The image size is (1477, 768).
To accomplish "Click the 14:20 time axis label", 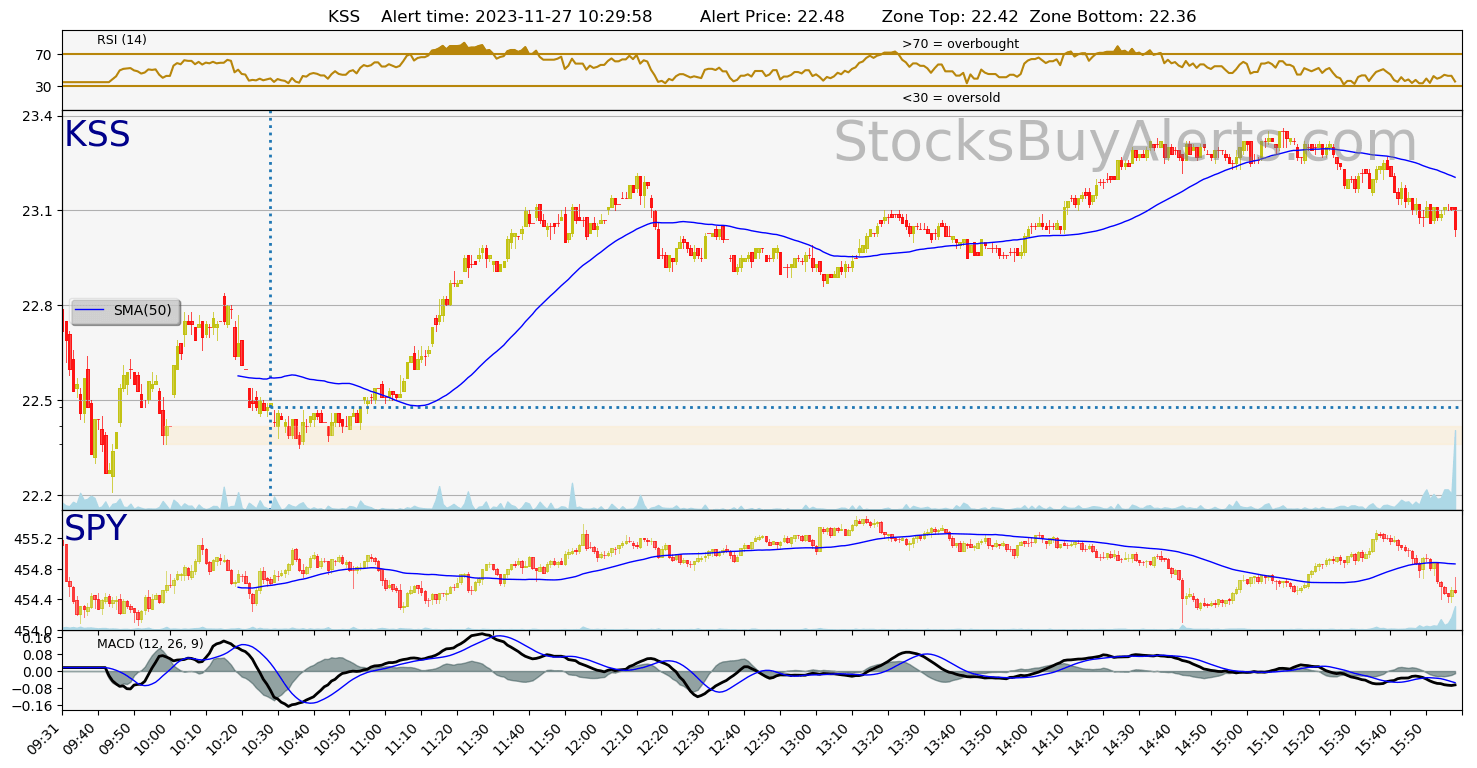I will click(x=1088, y=737).
